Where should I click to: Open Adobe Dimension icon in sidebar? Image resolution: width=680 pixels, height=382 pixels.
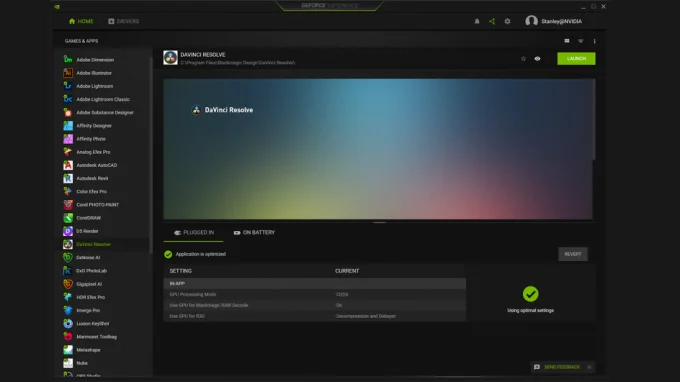(68, 59)
